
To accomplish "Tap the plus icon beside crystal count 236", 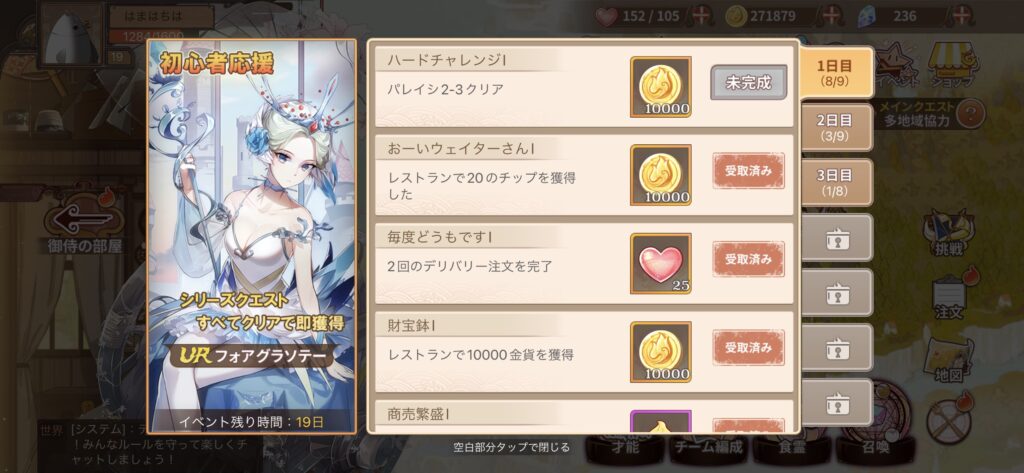I will coord(959,16).
